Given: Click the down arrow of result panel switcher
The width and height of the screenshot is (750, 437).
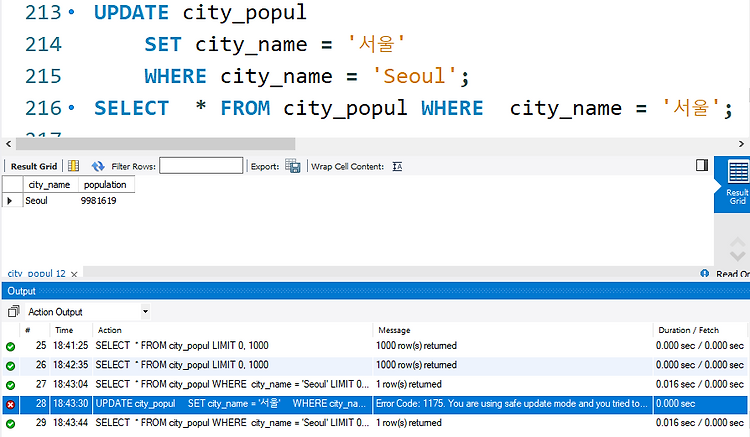Looking at the screenshot, I should pyautogui.click(x=737, y=256).
